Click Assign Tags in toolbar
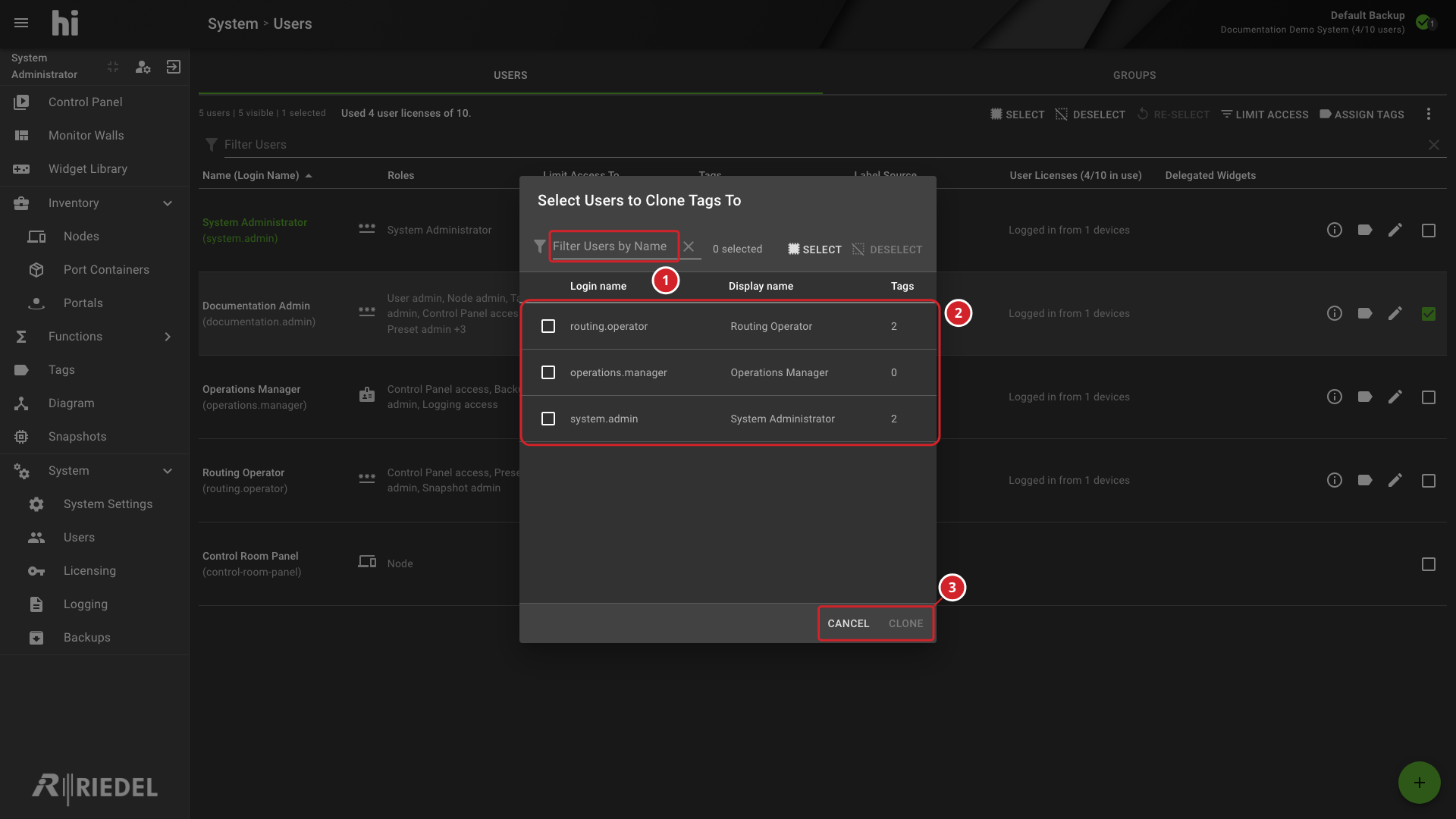 1362,115
